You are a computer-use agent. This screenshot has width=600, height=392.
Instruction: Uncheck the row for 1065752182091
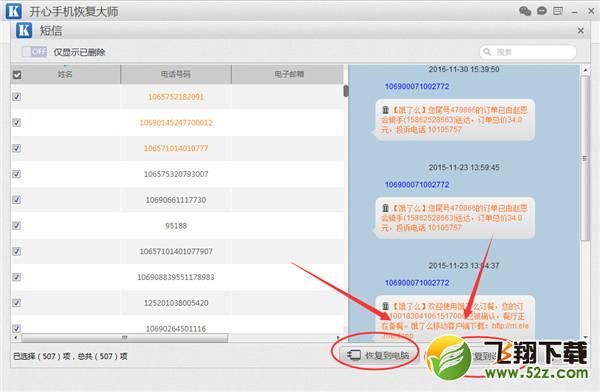(16, 97)
